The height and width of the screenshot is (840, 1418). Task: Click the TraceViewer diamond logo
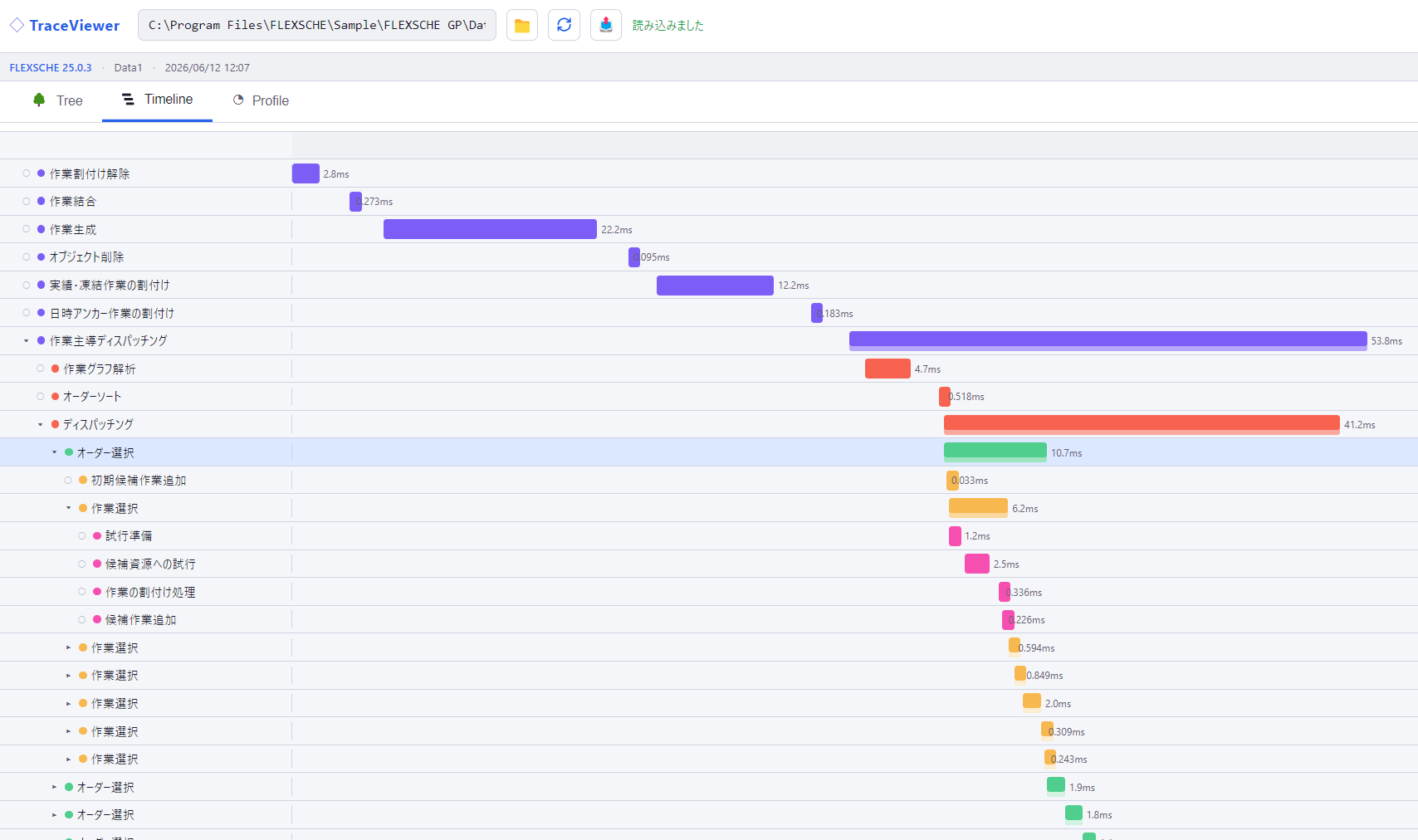[17, 26]
